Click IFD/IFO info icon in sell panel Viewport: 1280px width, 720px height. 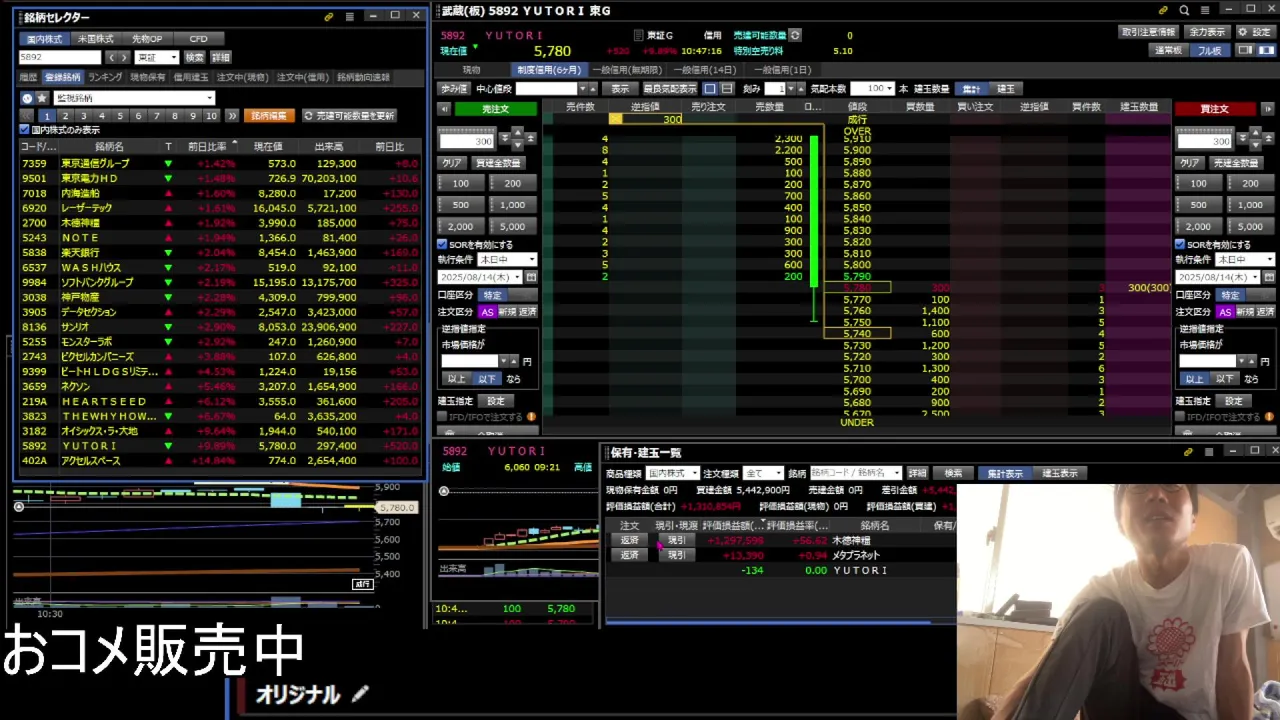coord(531,417)
